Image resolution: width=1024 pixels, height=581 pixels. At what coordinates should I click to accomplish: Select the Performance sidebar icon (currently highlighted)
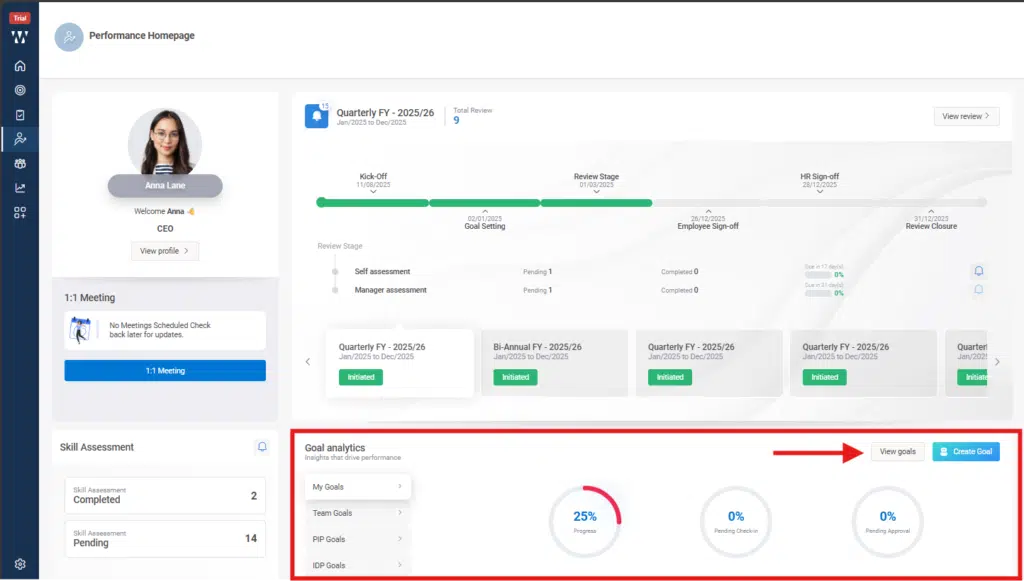coord(20,139)
